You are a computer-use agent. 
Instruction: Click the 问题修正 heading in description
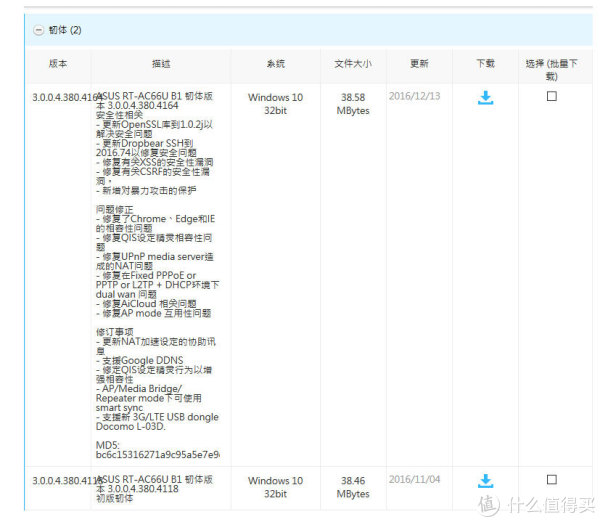pos(114,209)
